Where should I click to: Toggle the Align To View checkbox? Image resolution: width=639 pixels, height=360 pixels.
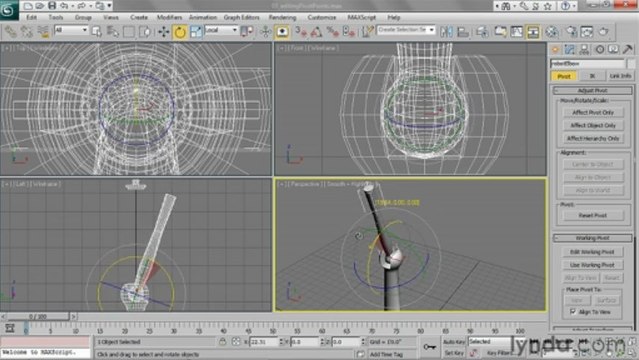[573, 312]
